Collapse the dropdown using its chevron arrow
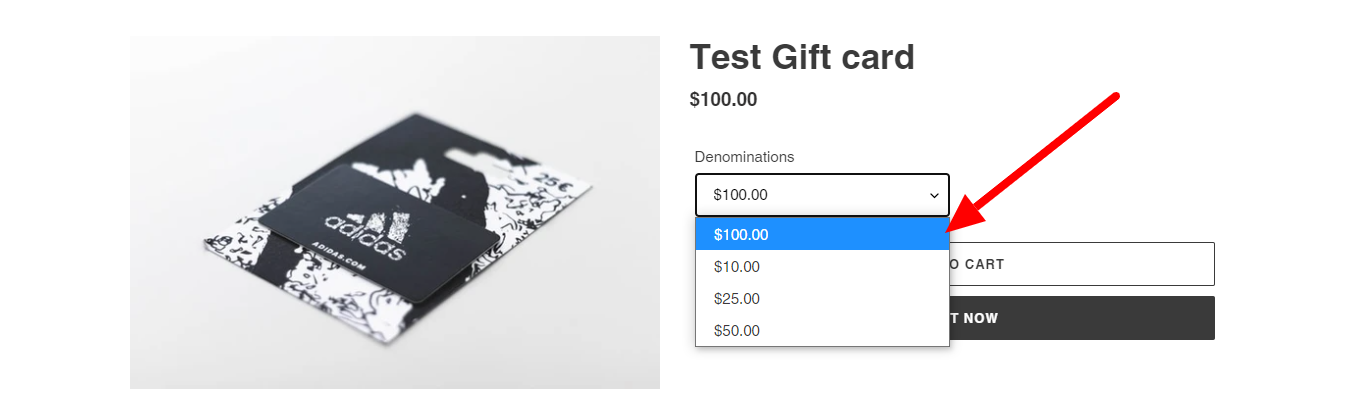 (x=934, y=196)
